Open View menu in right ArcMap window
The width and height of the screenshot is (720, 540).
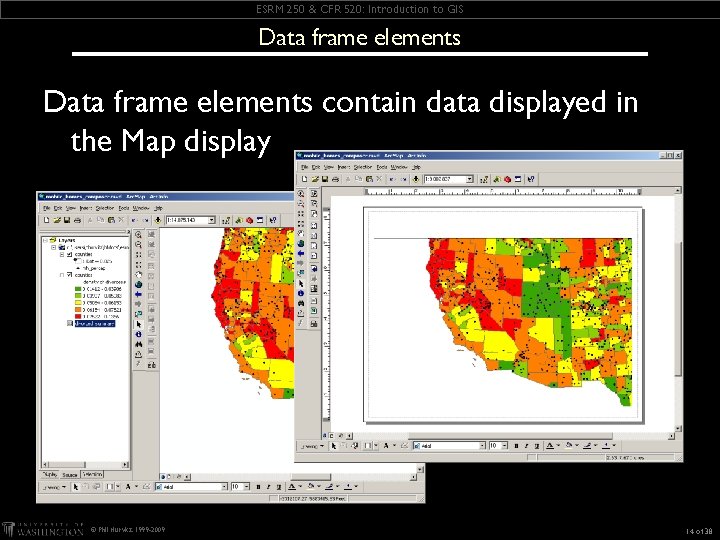(329, 167)
